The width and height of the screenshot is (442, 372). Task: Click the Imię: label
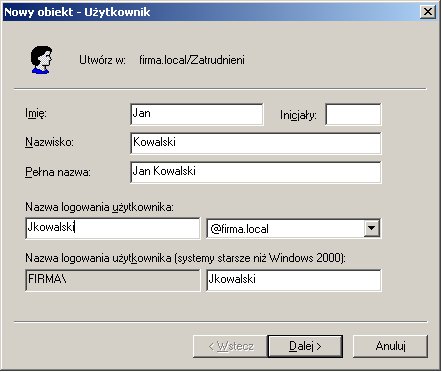[x=36, y=113]
